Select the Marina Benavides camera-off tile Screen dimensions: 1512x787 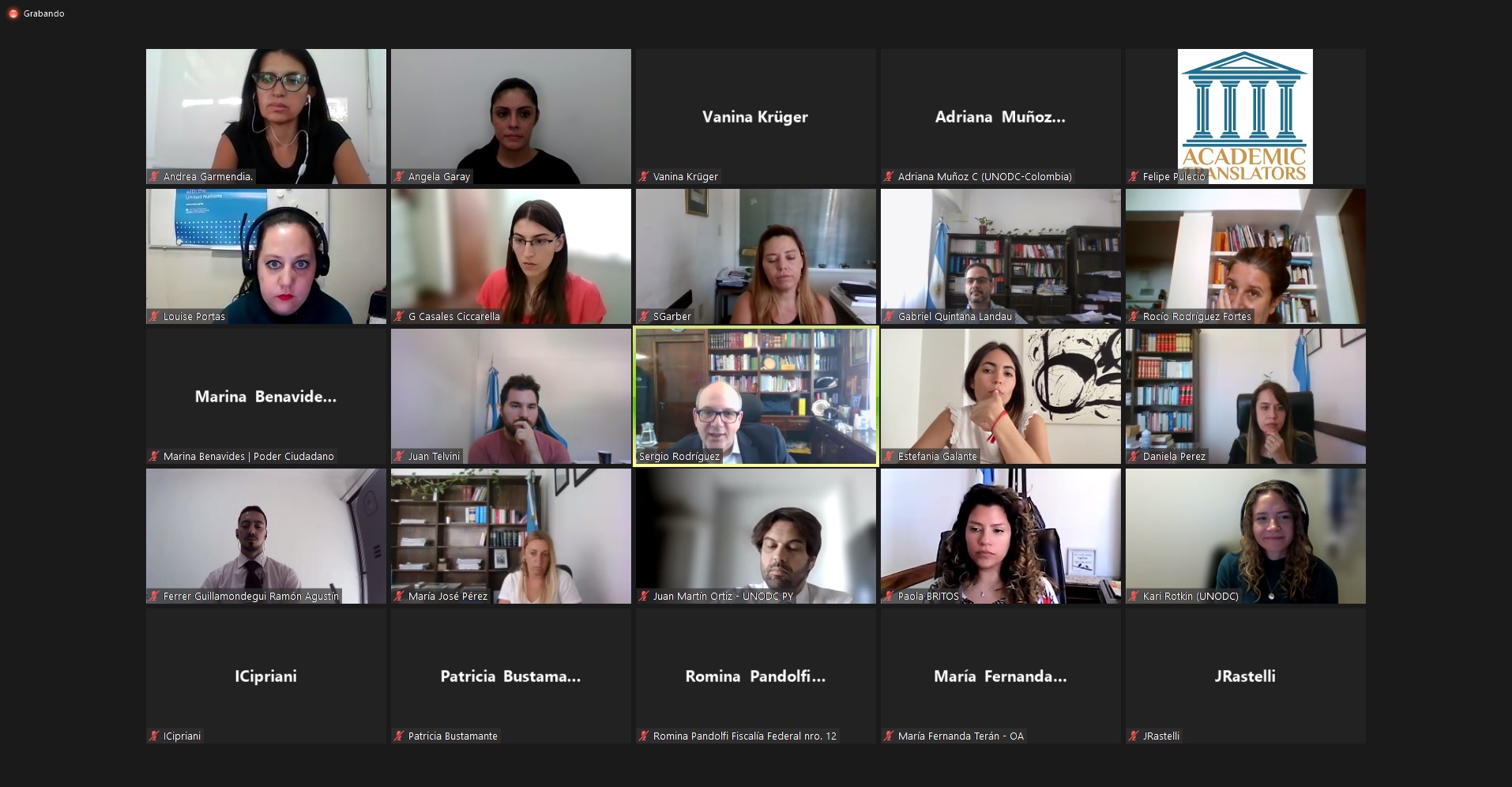tap(266, 397)
